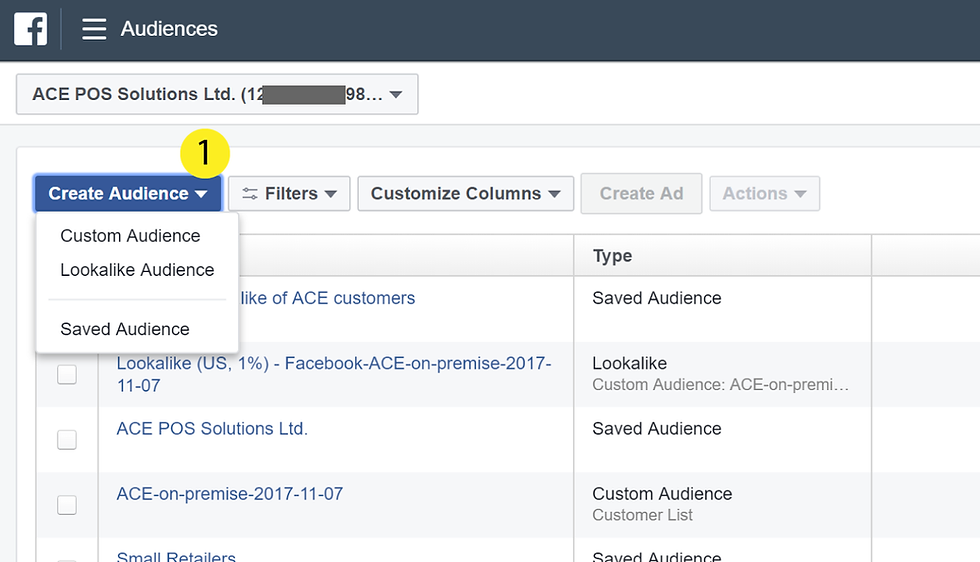Click Saved Audience type for 'like of ACE customers' row

point(657,298)
